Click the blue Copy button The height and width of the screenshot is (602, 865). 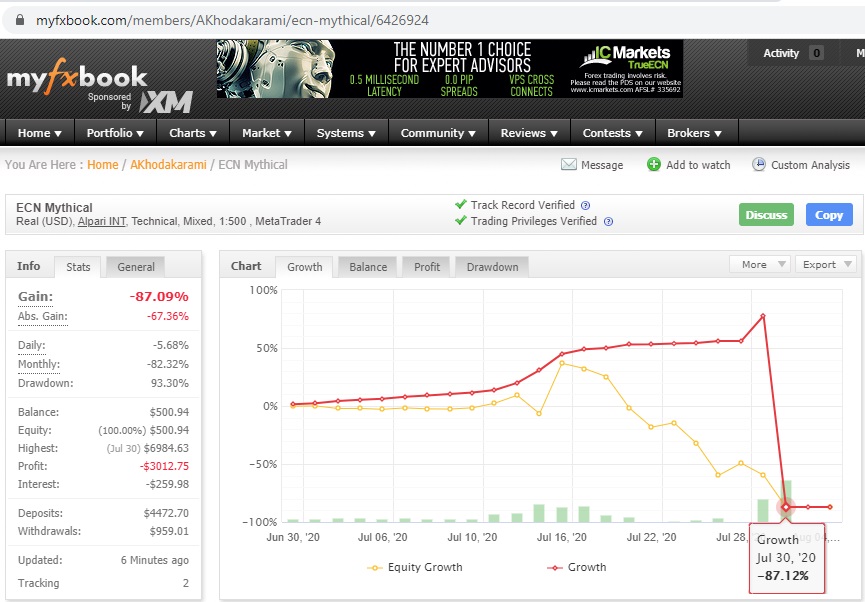click(x=829, y=215)
